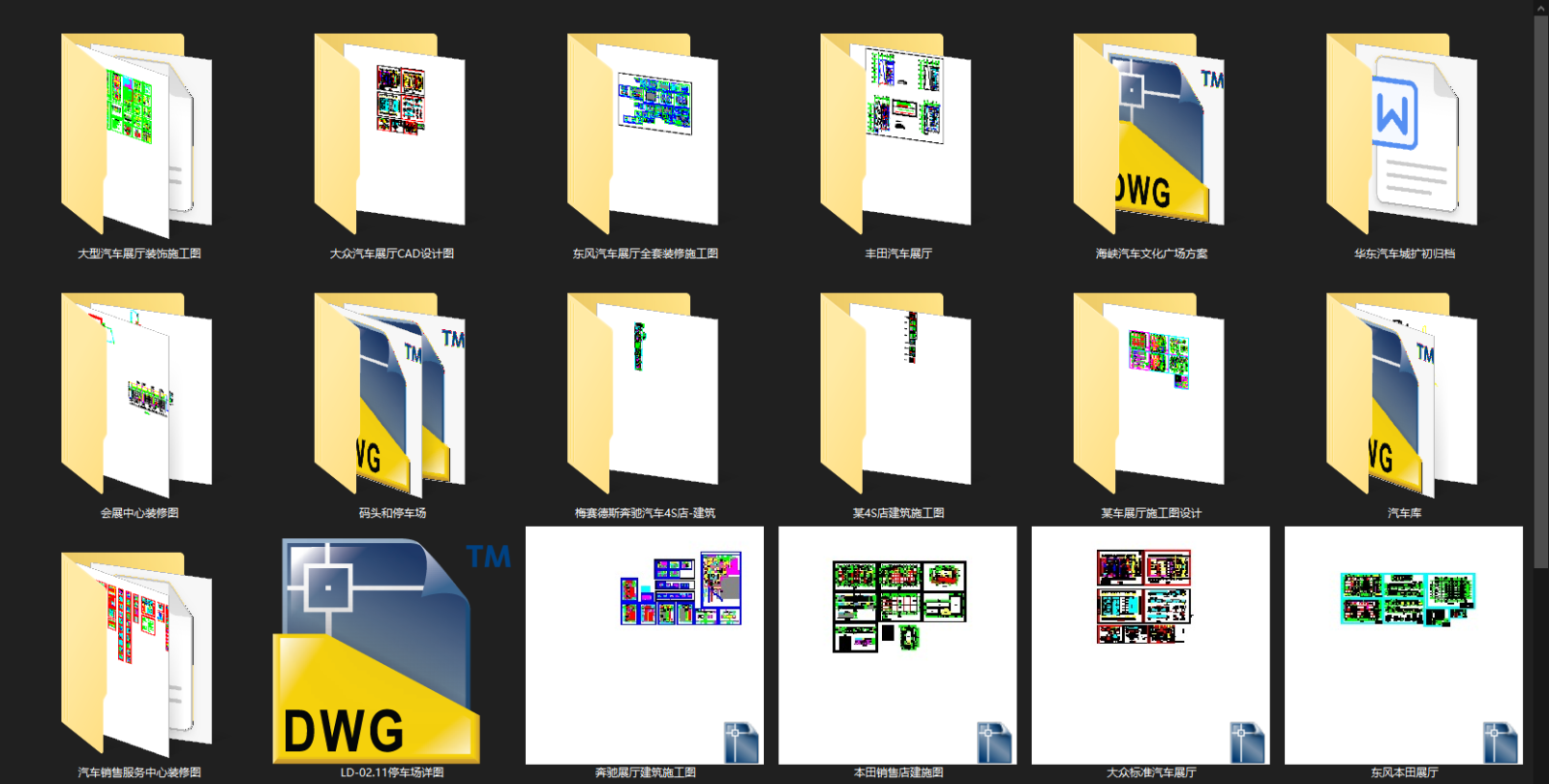The width and height of the screenshot is (1549, 784).
Task: Select the LD-02.11停车场详图 DWG file icon
Action: (391, 650)
